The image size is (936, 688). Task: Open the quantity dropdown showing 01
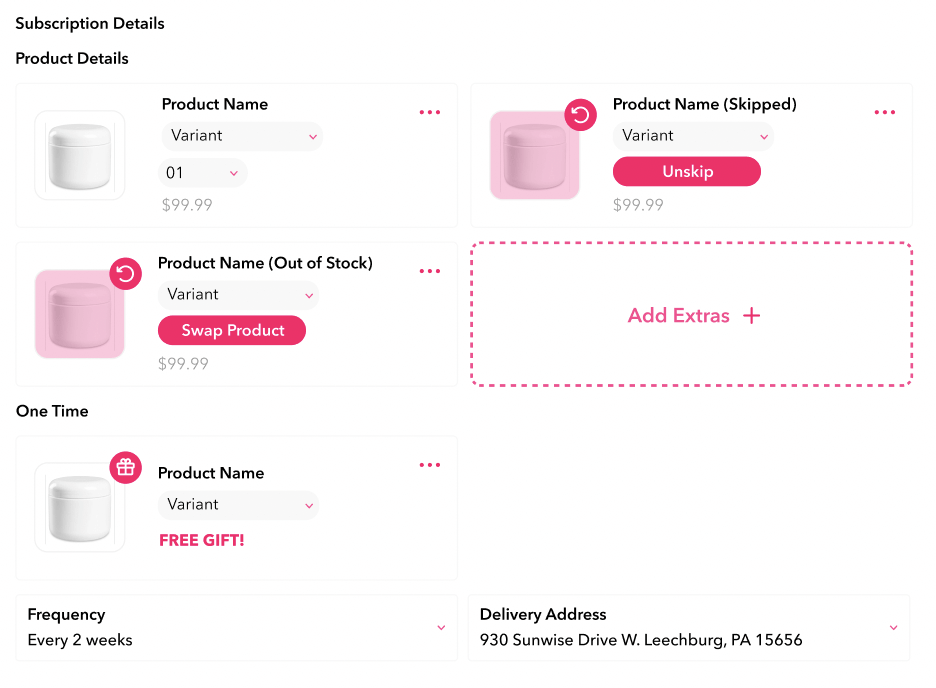(x=202, y=172)
